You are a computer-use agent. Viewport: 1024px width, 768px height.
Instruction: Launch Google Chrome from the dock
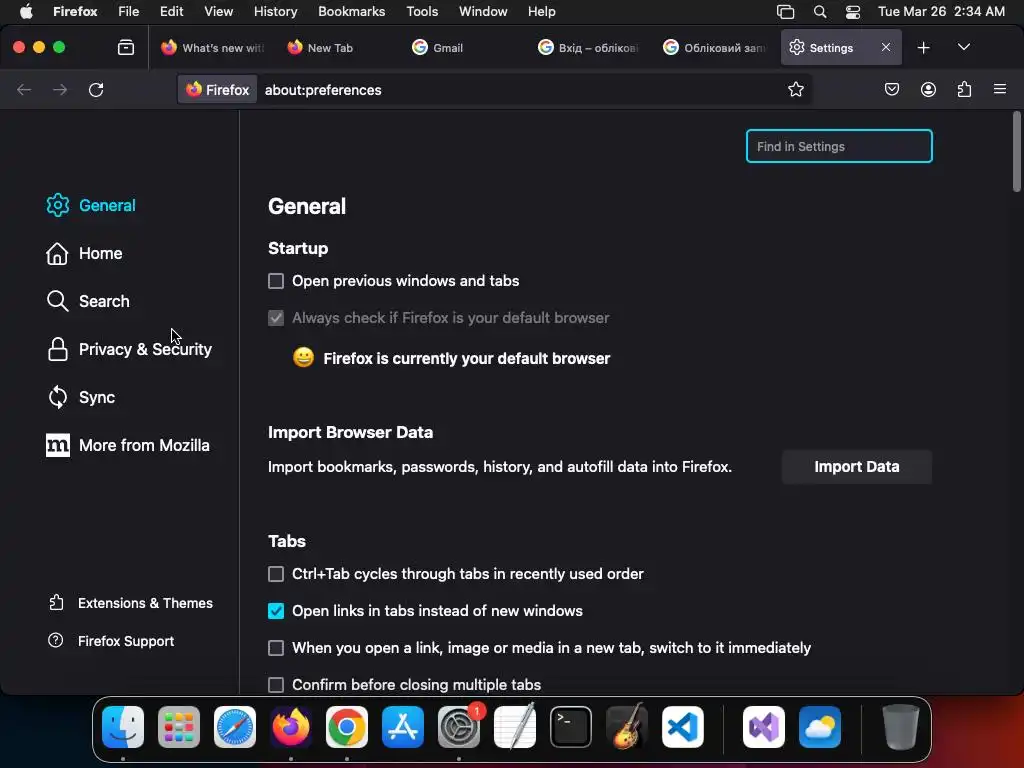point(347,727)
